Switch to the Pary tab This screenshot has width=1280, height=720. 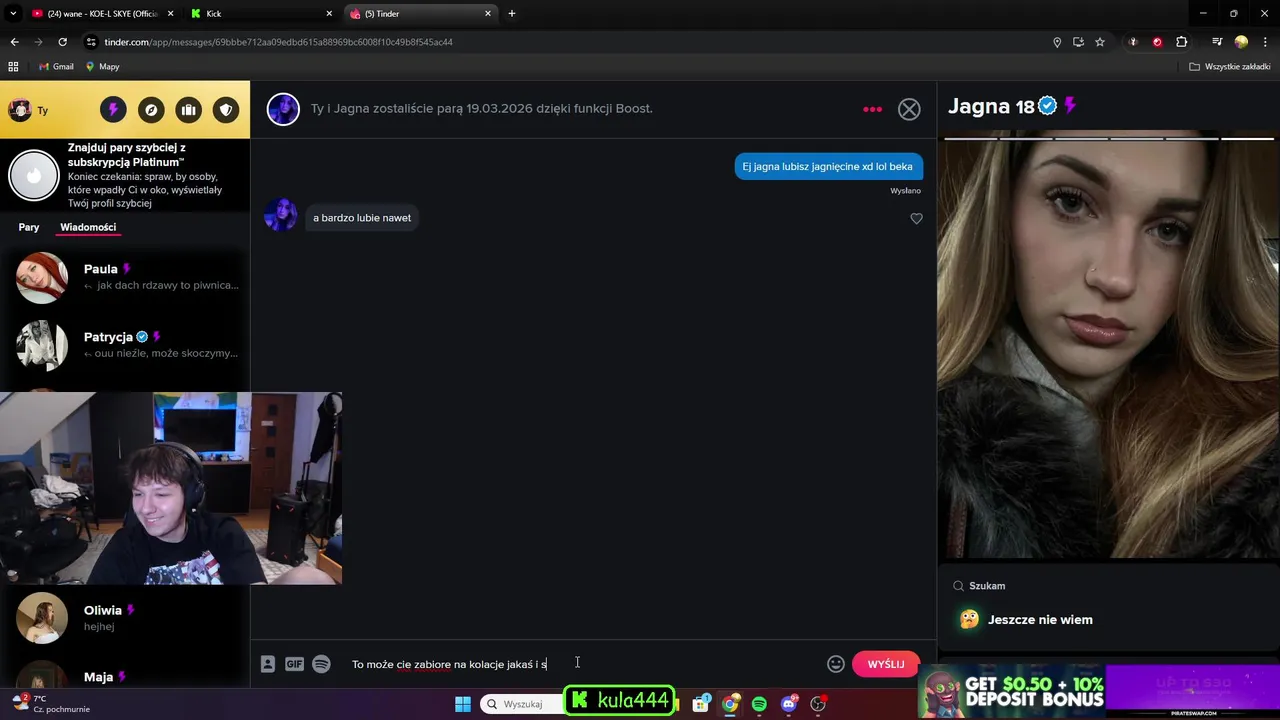[29, 227]
